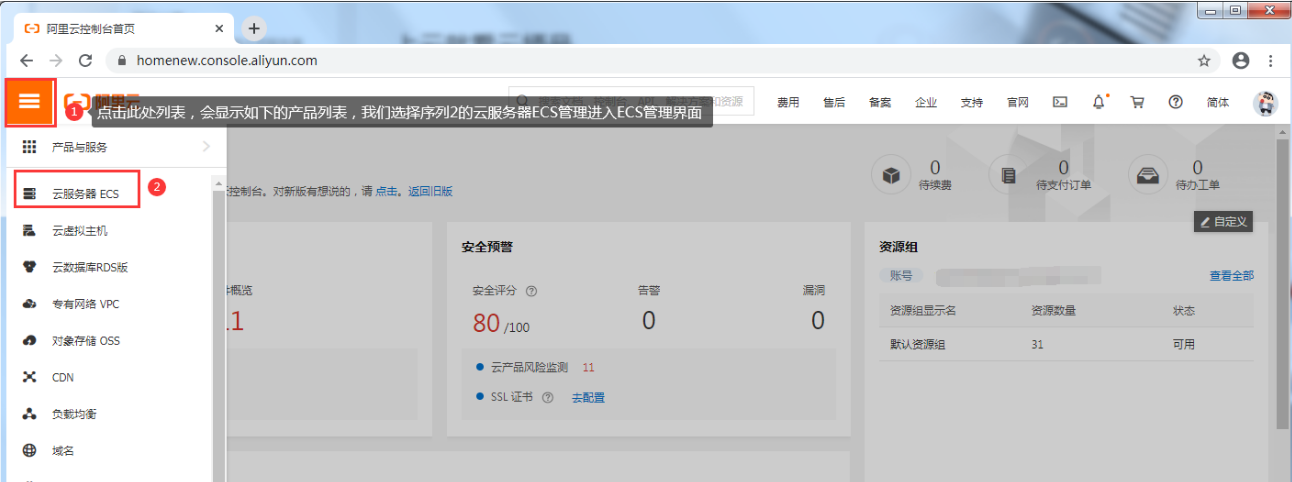Image resolution: width=1292 pixels, height=482 pixels.
Task: Click the 待续费 box icon
Action: pos(890,176)
